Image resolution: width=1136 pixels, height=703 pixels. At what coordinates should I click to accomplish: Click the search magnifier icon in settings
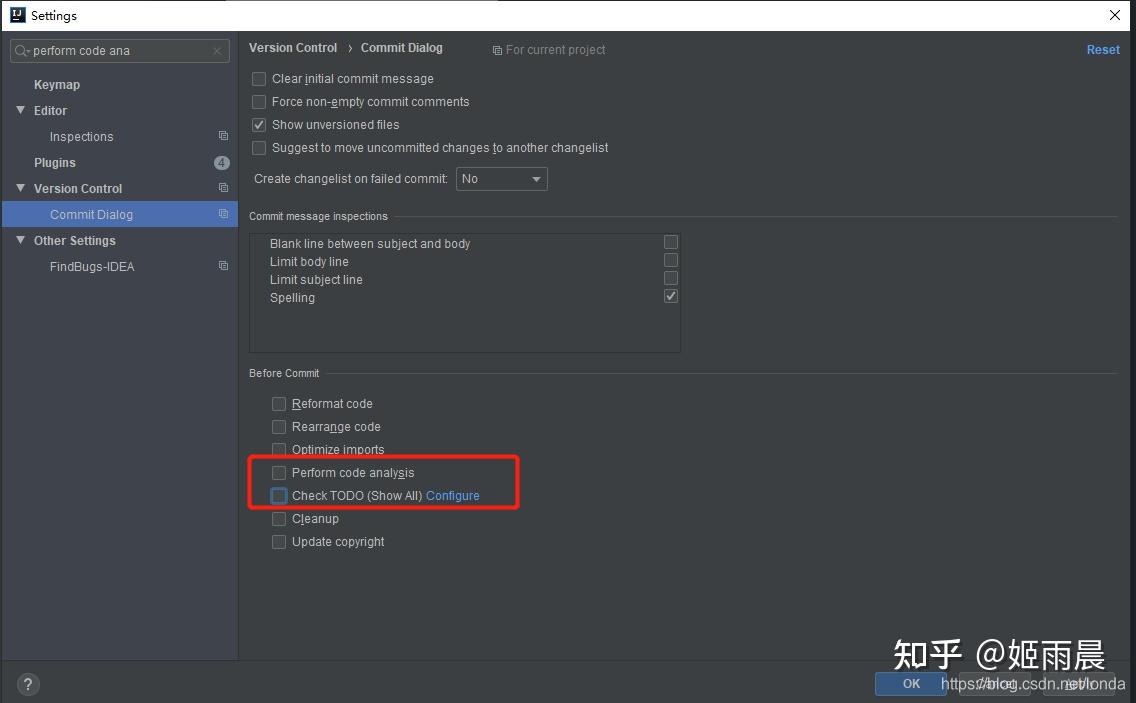point(22,51)
